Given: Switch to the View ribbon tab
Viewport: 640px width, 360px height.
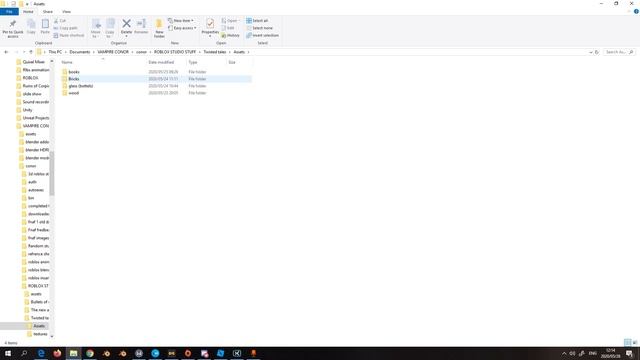Looking at the screenshot, I should pyautogui.click(x=66, y=12).
